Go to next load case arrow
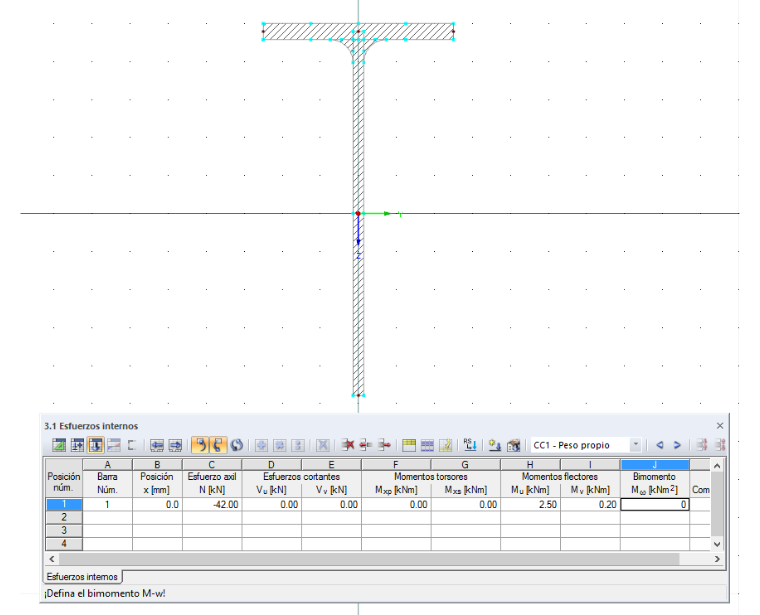 [677, 445]
